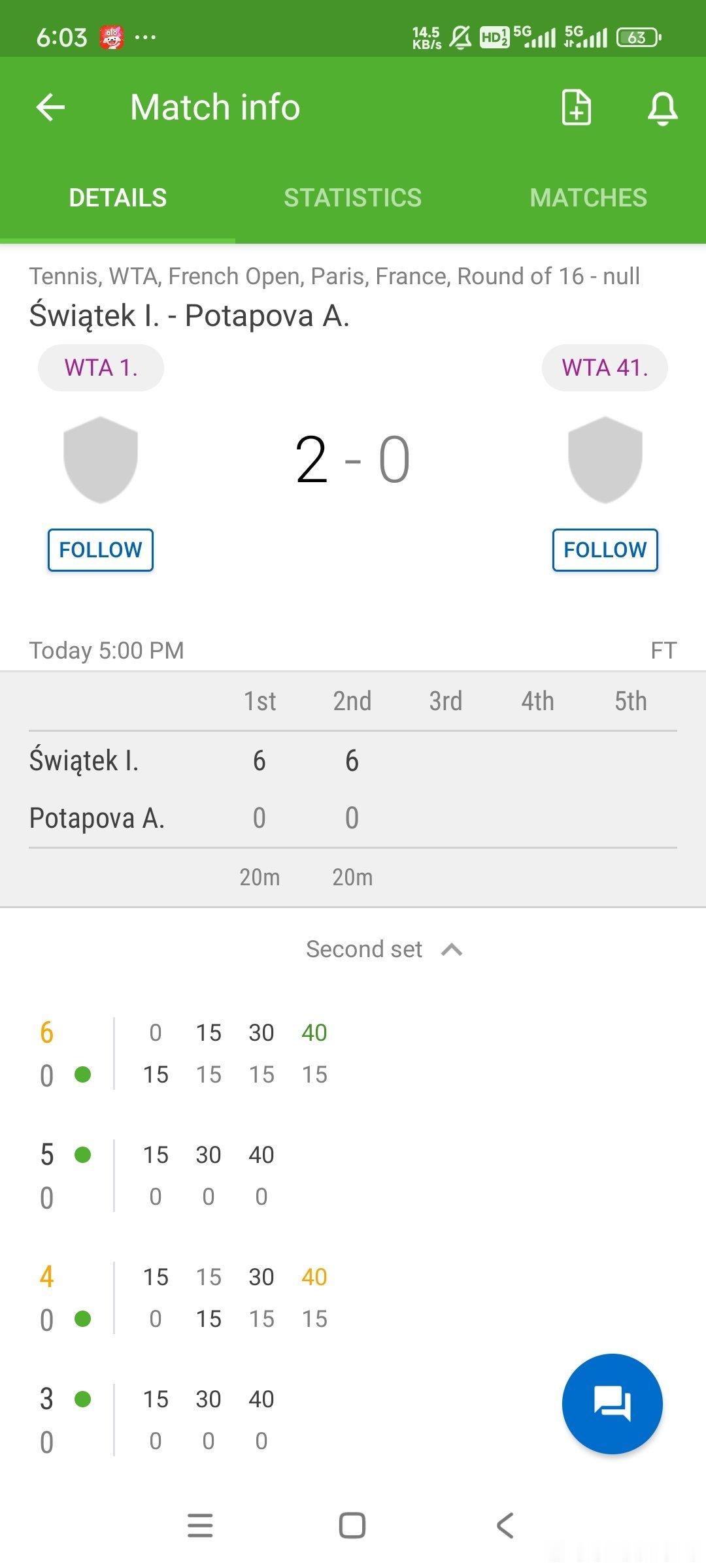706x1568 pixels.
Task: Tap Świątek's gray shield team logo
Action: pos(101,459)
